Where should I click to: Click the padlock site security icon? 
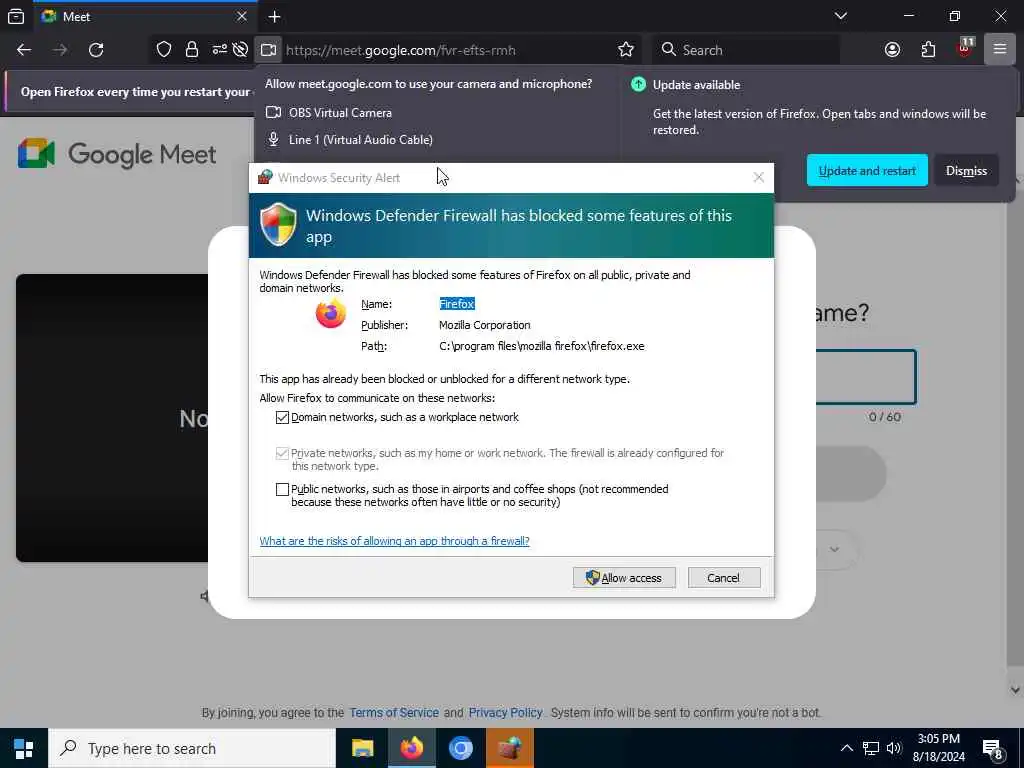(x=191, y=50)
